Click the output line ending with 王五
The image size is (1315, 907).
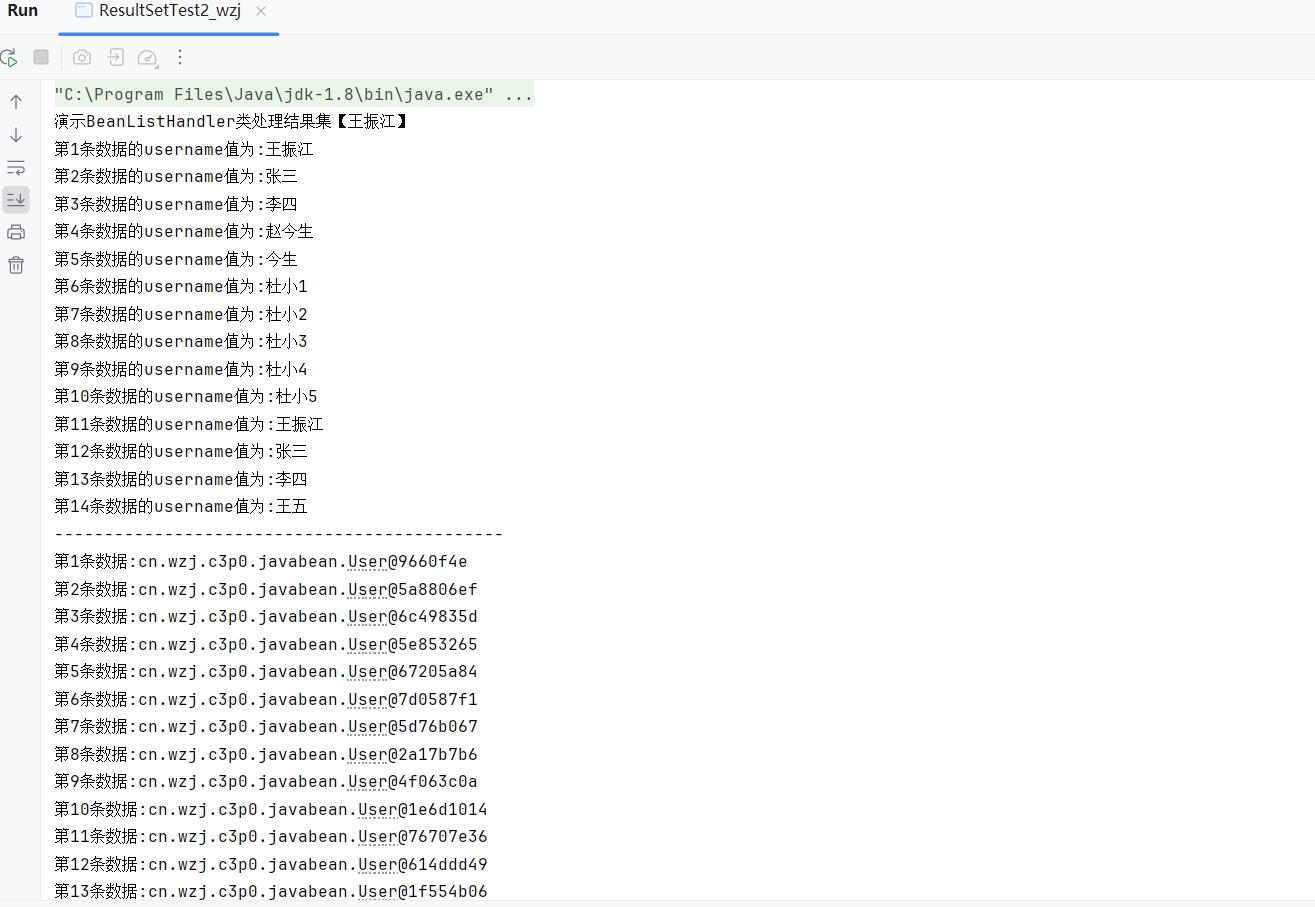tap(180, 507)
